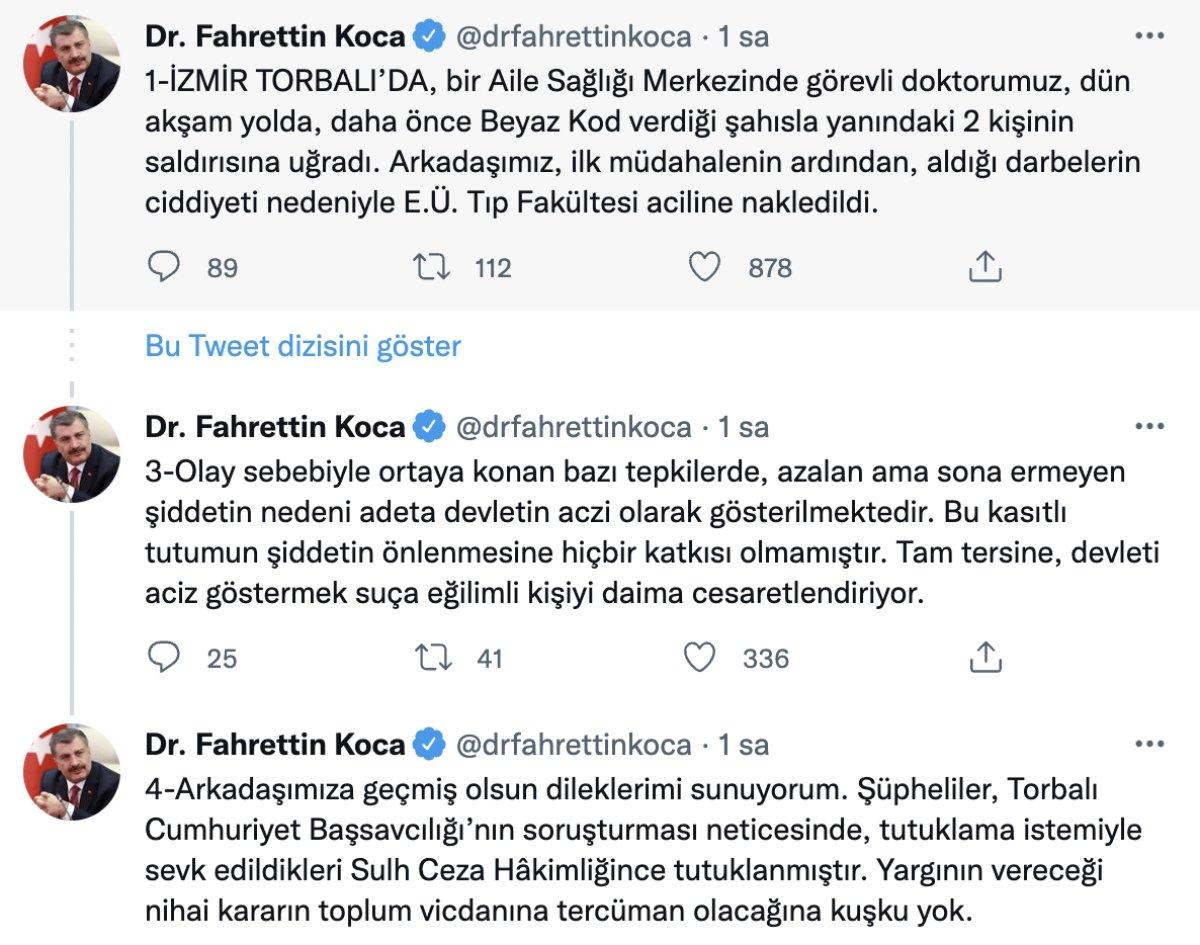Click the reply icon on the first tweet
The height and width of the screenshot is (945, 1200).
[x=163, y=267]
